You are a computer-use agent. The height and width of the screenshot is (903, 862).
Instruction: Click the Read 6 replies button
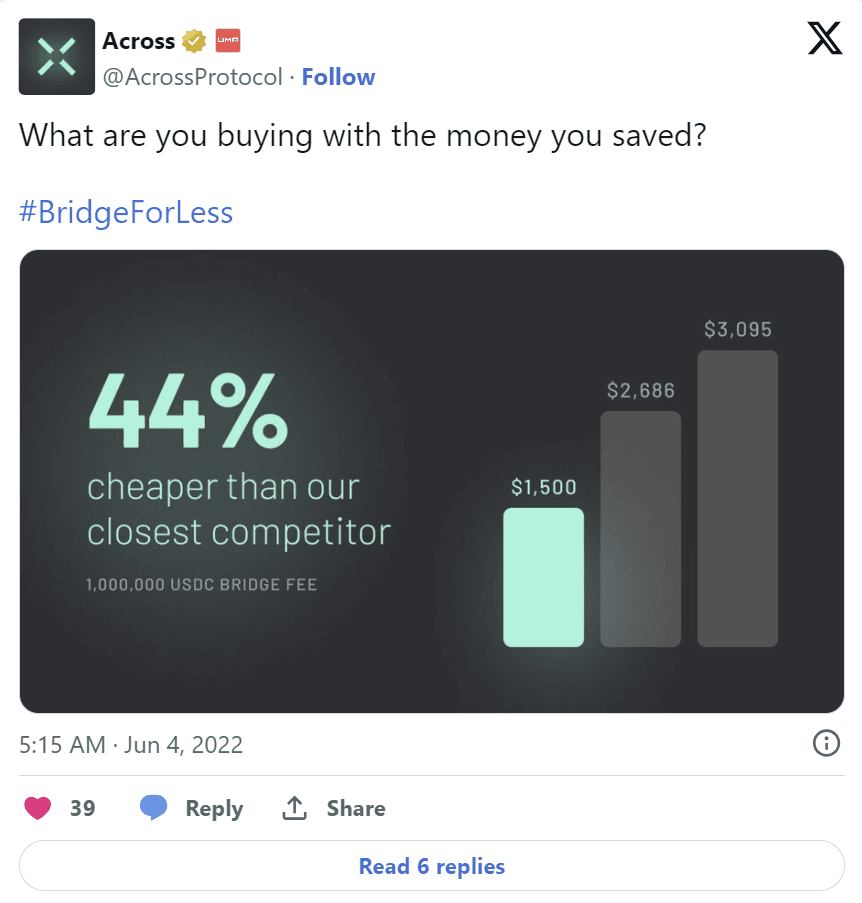point(431,866)
